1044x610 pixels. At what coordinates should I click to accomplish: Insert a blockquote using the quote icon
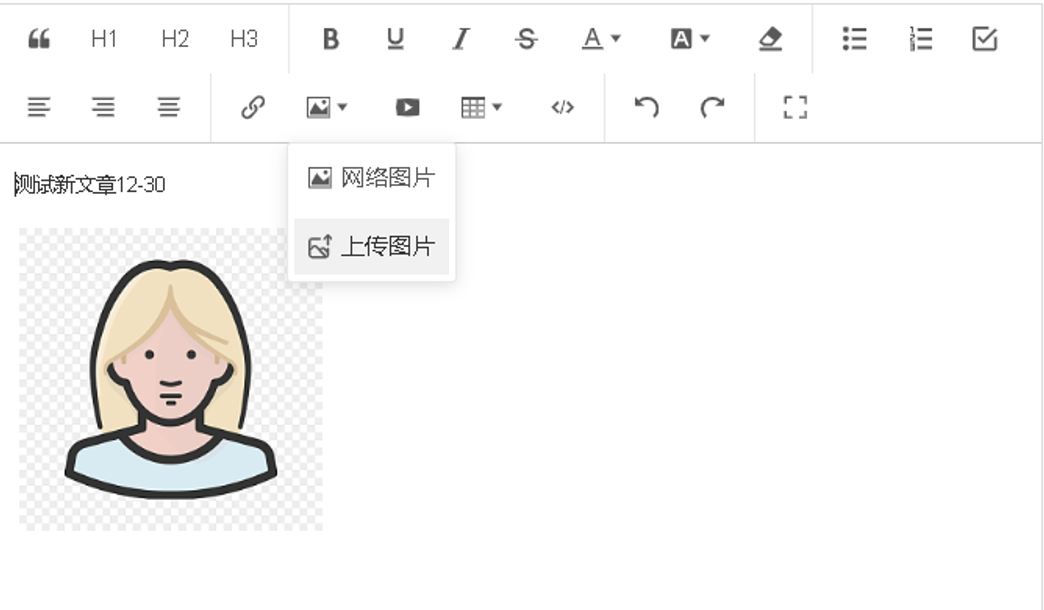39,39
